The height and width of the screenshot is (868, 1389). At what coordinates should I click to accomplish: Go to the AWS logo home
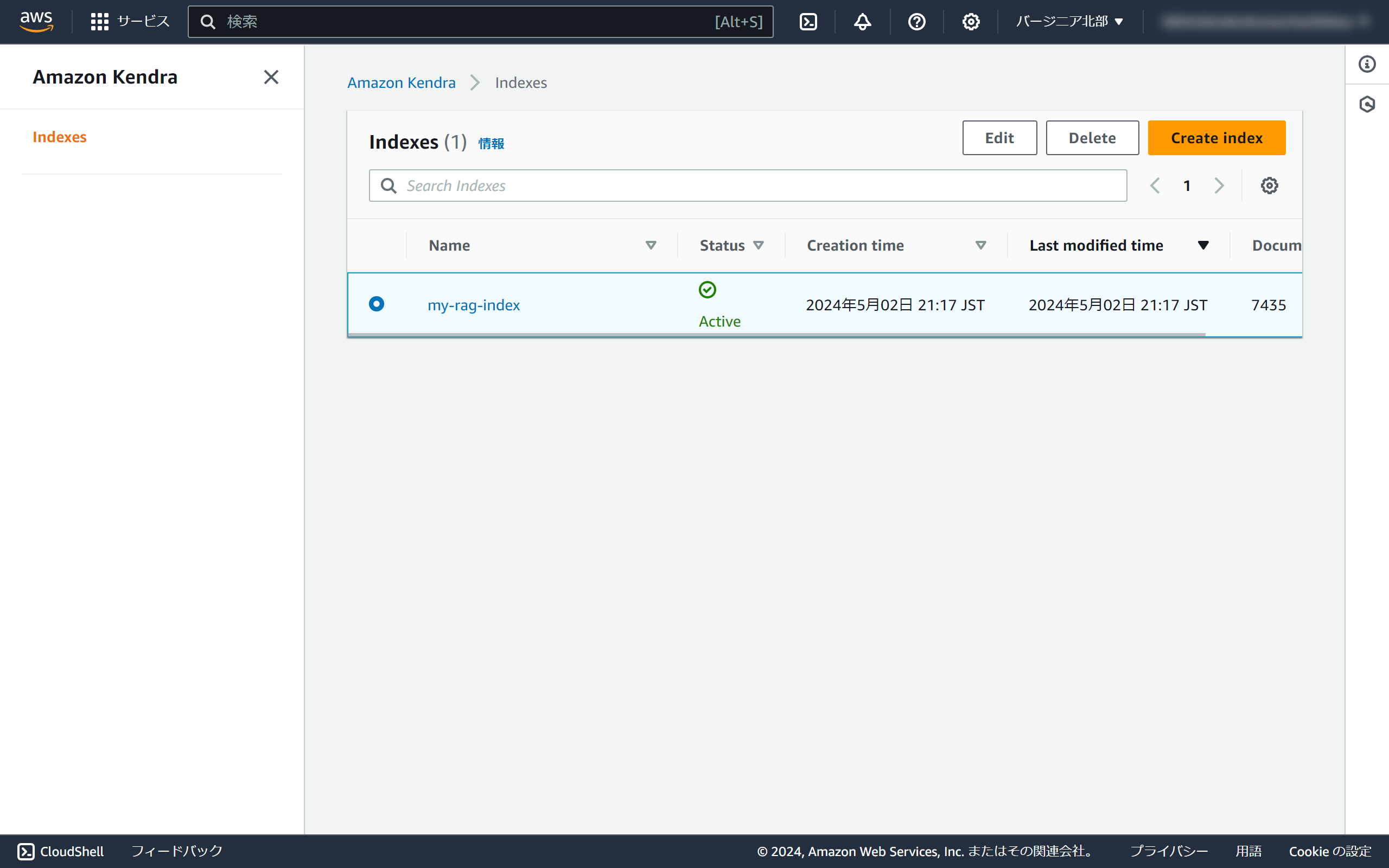tap(36, 21)
